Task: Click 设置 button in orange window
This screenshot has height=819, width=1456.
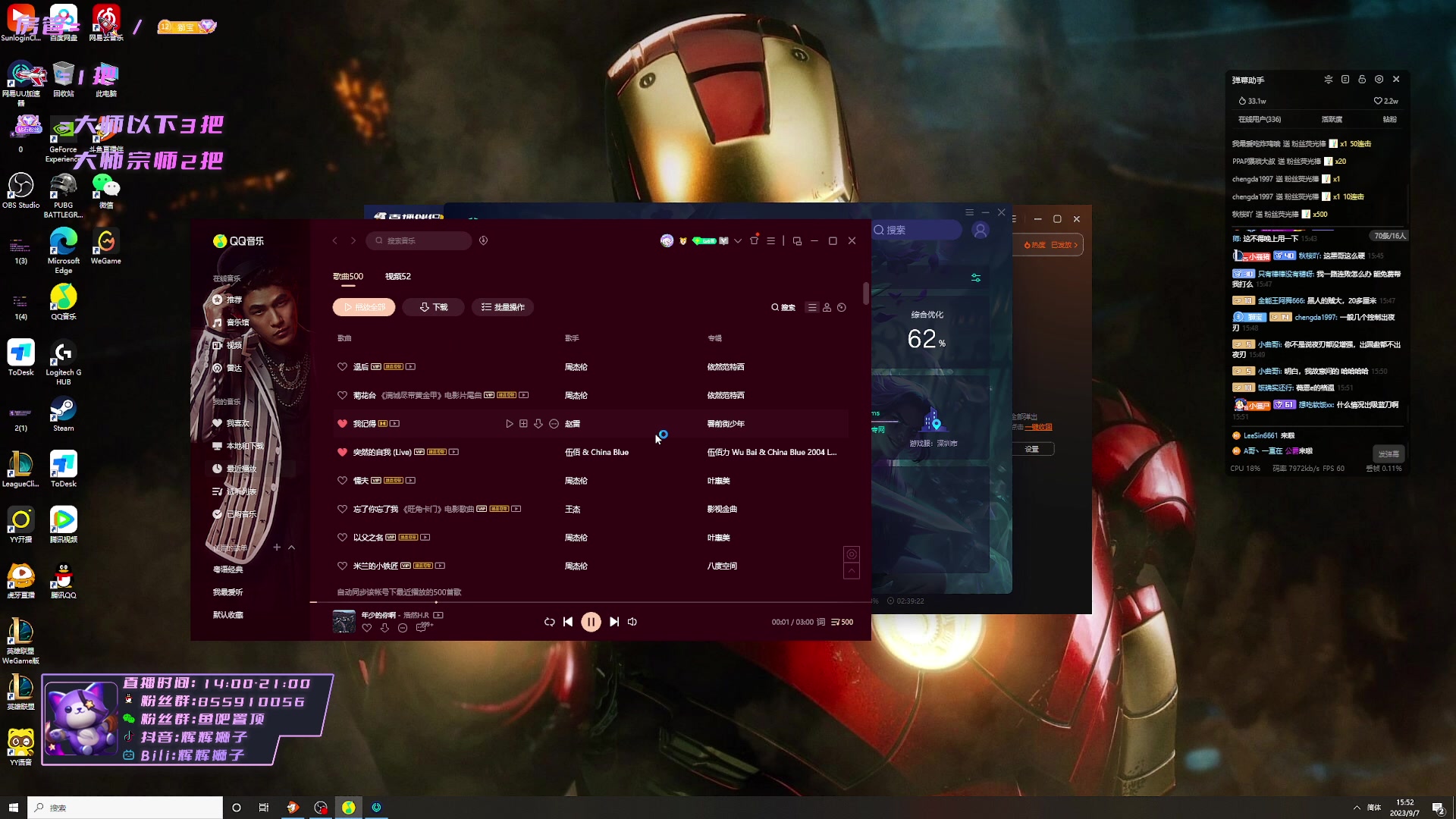Action: tap(1032, 450)
